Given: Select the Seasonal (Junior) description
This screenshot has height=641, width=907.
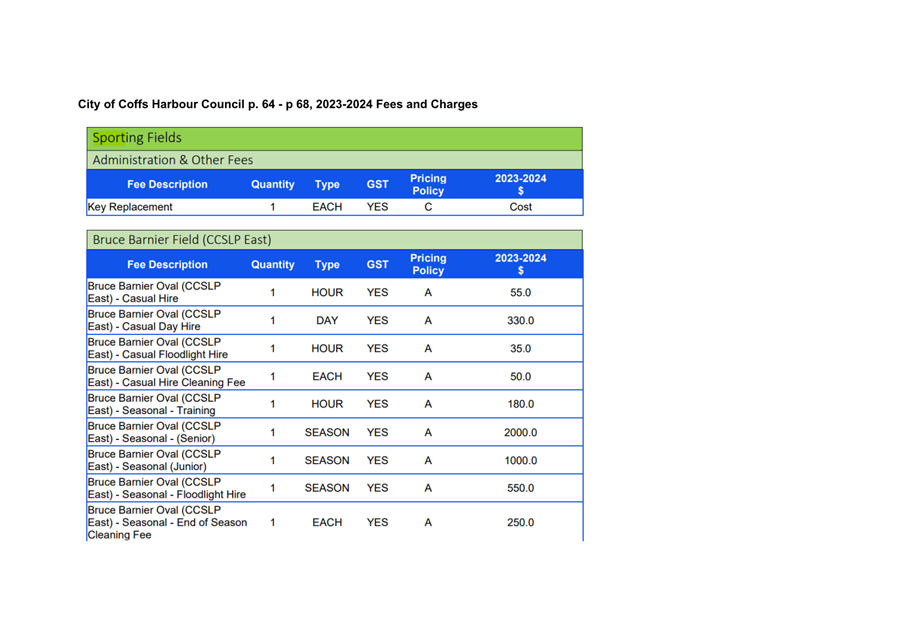Looking at the screenshot, I should click(154, 460).
